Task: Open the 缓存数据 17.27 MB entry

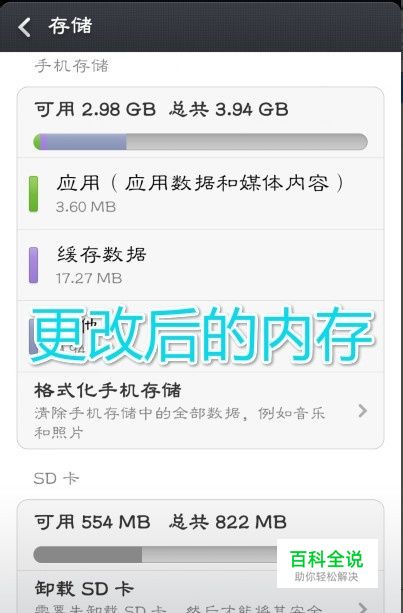Action: point(201,265)
